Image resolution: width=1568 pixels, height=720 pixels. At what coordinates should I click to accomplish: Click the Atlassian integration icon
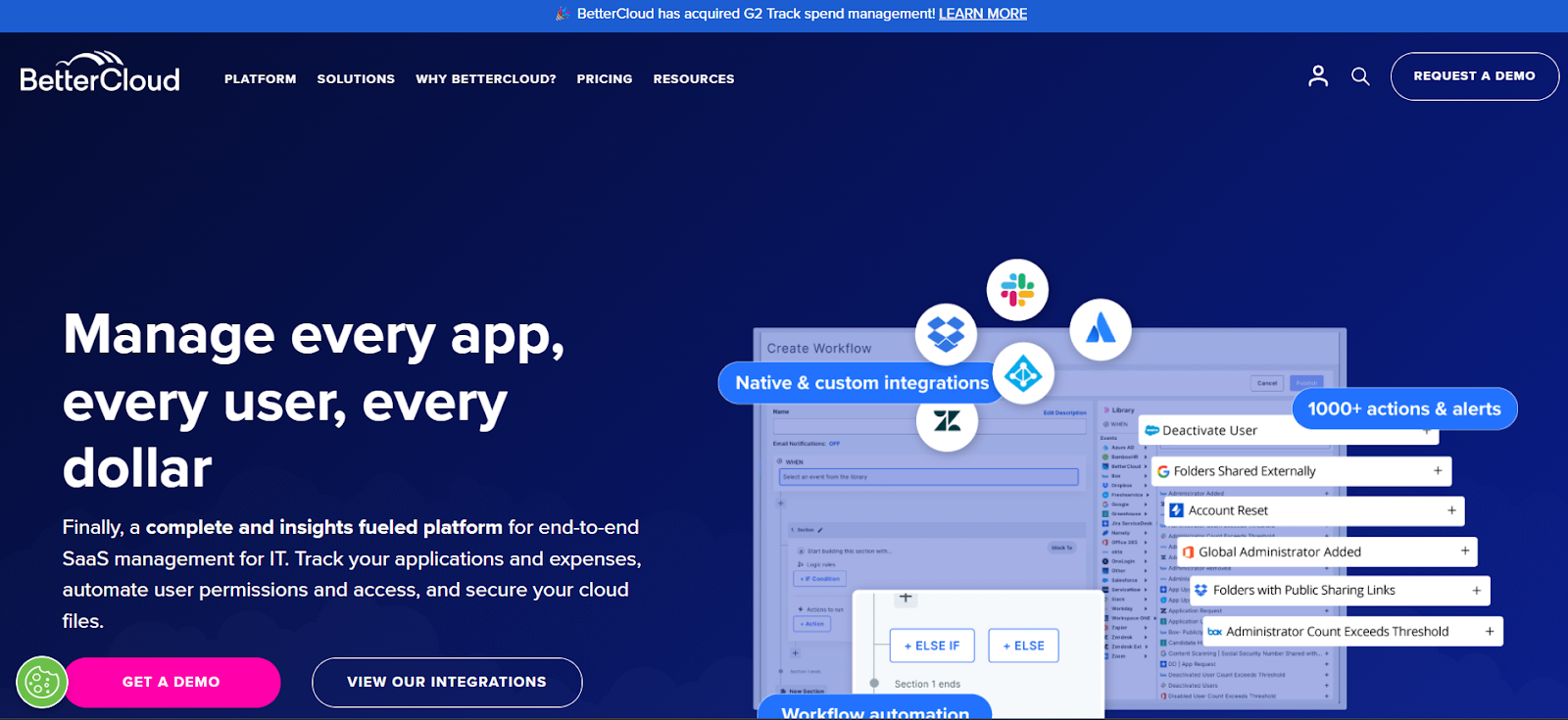click(1101, 328)
